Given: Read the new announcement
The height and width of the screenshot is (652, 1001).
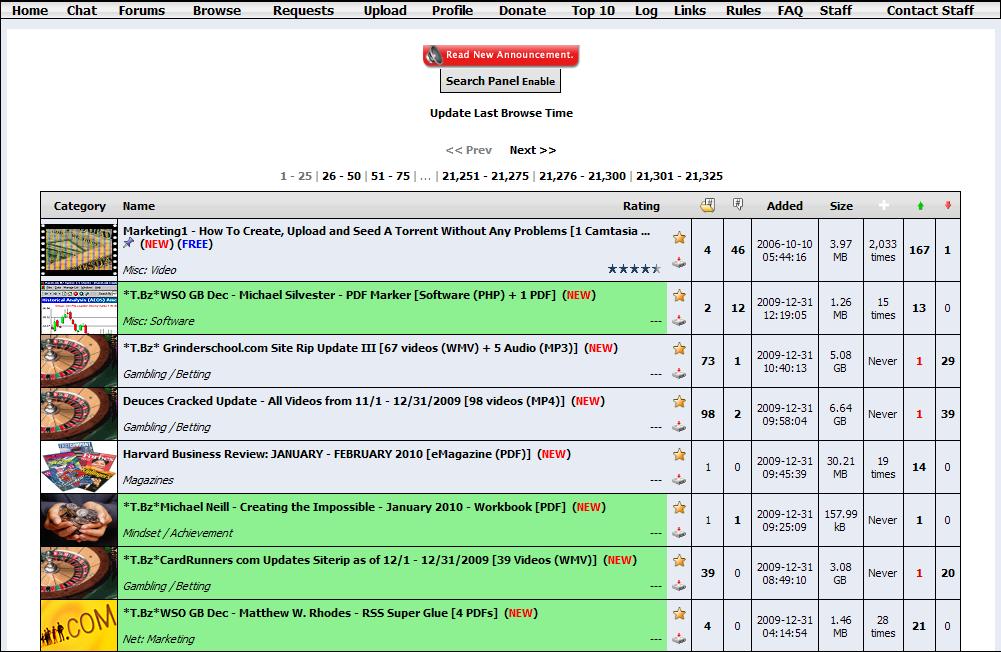Looking at the screenshot, I should [x=501, y=56].
